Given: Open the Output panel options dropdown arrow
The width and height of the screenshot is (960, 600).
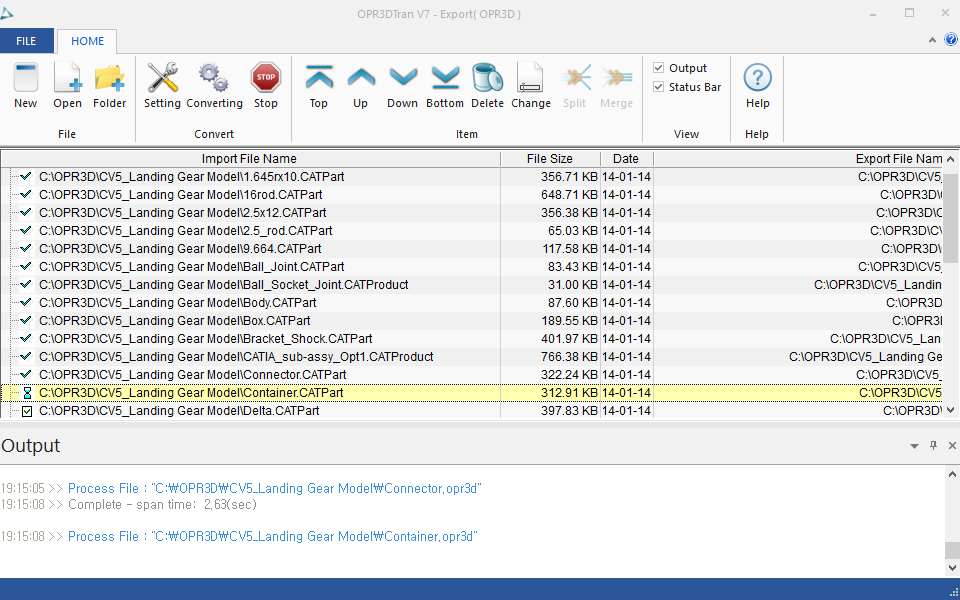Looking at the screenshot, I should [914, 446].
